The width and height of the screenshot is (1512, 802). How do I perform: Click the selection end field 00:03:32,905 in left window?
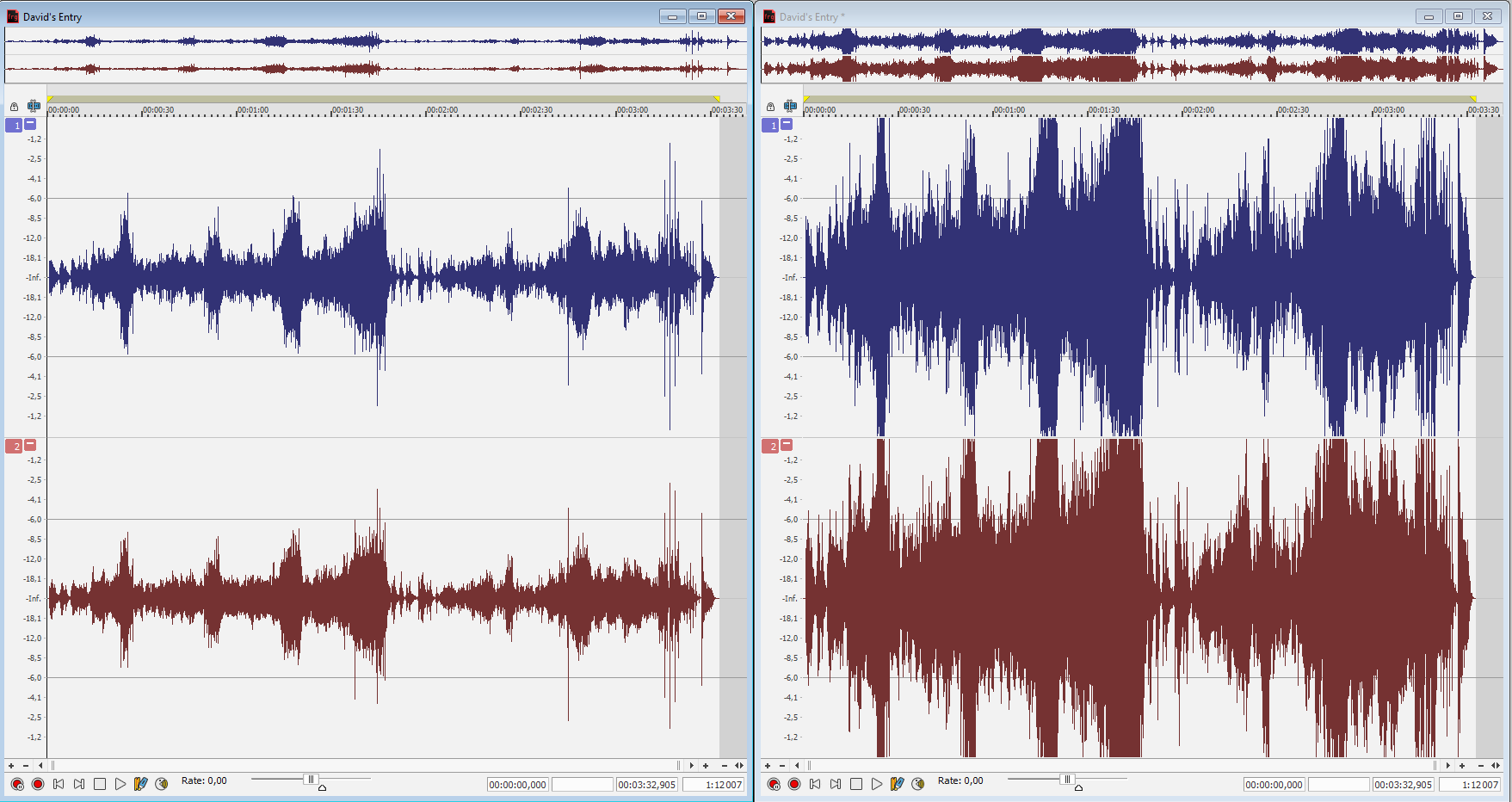tap(646, 785)
